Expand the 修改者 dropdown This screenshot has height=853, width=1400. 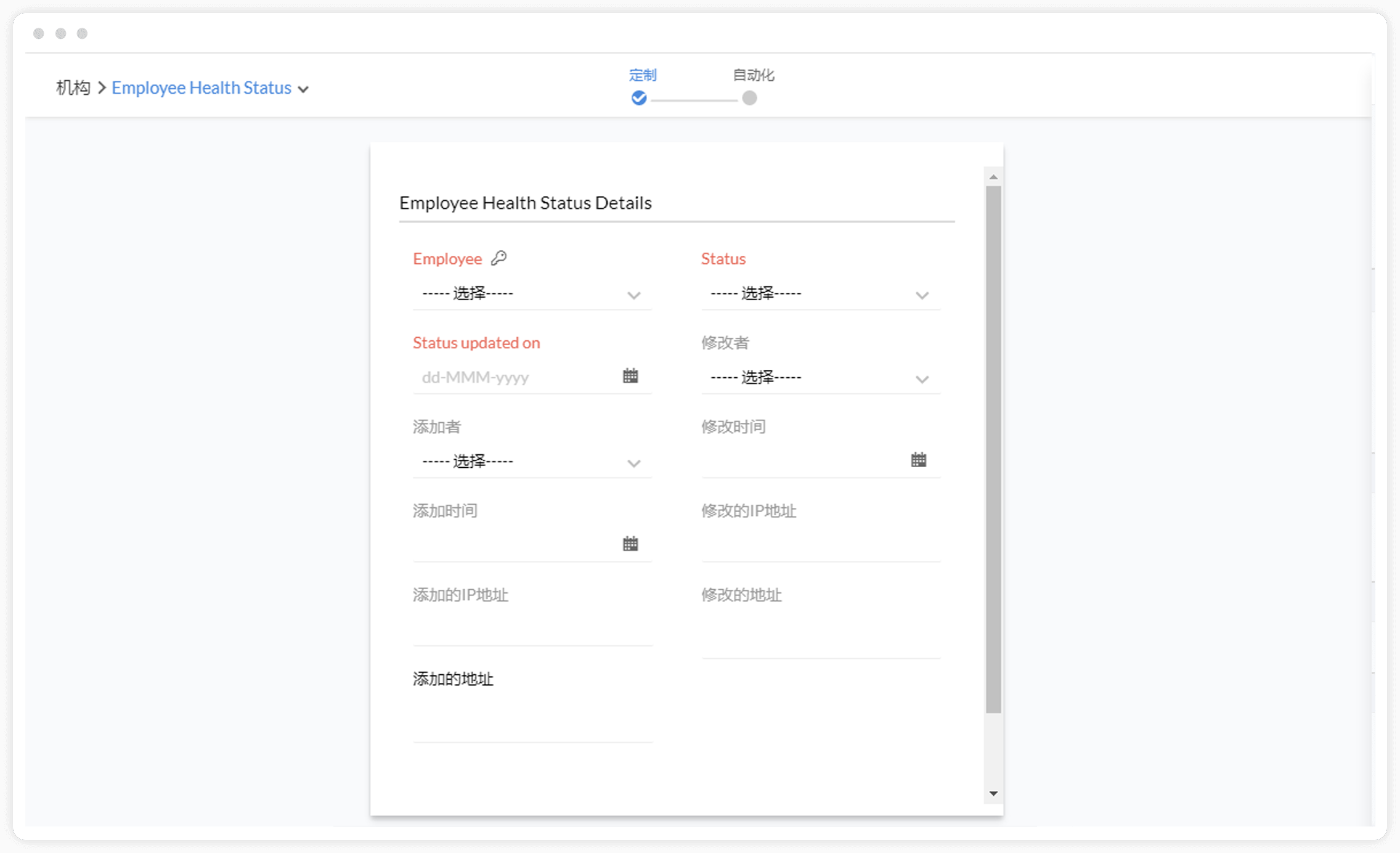coord(820,378)
